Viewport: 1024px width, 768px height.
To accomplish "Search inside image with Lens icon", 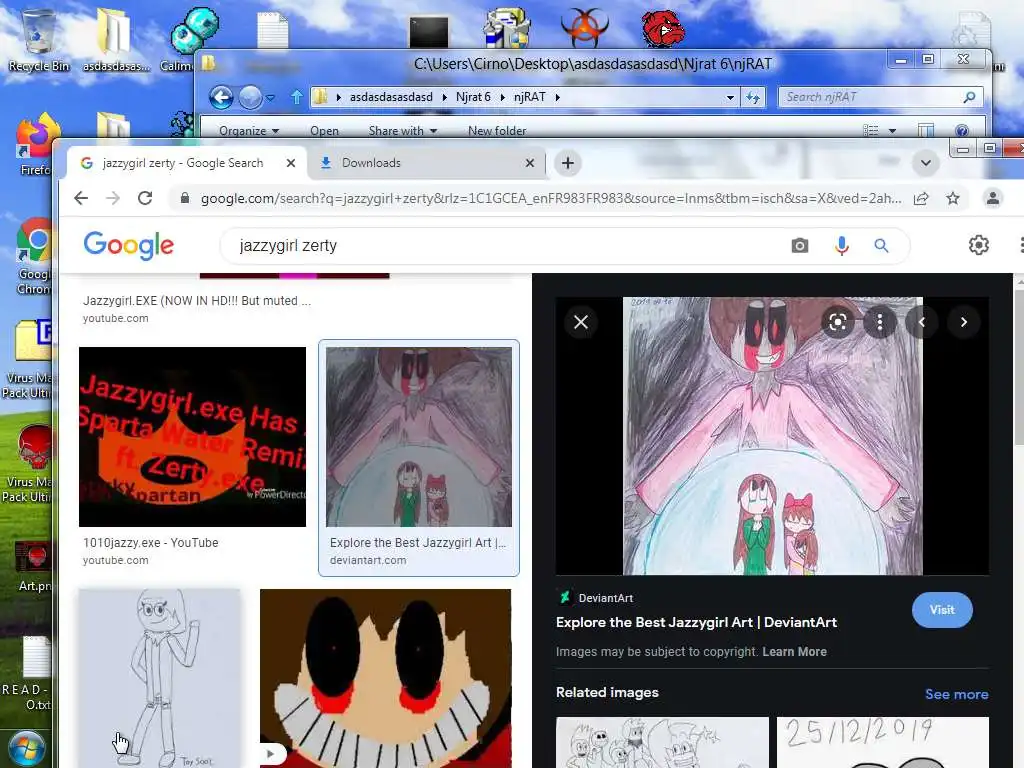I will click(837, 322).
